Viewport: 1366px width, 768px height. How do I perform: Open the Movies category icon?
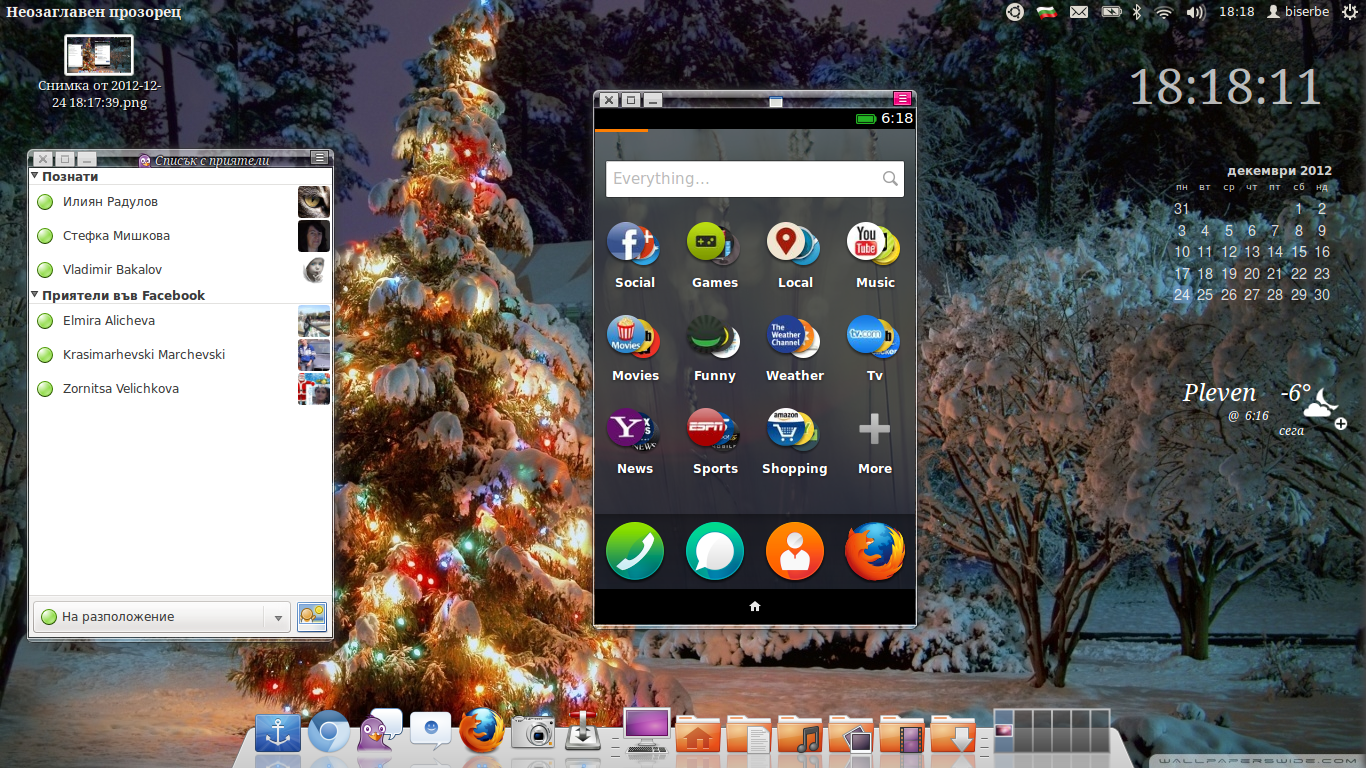634,337
